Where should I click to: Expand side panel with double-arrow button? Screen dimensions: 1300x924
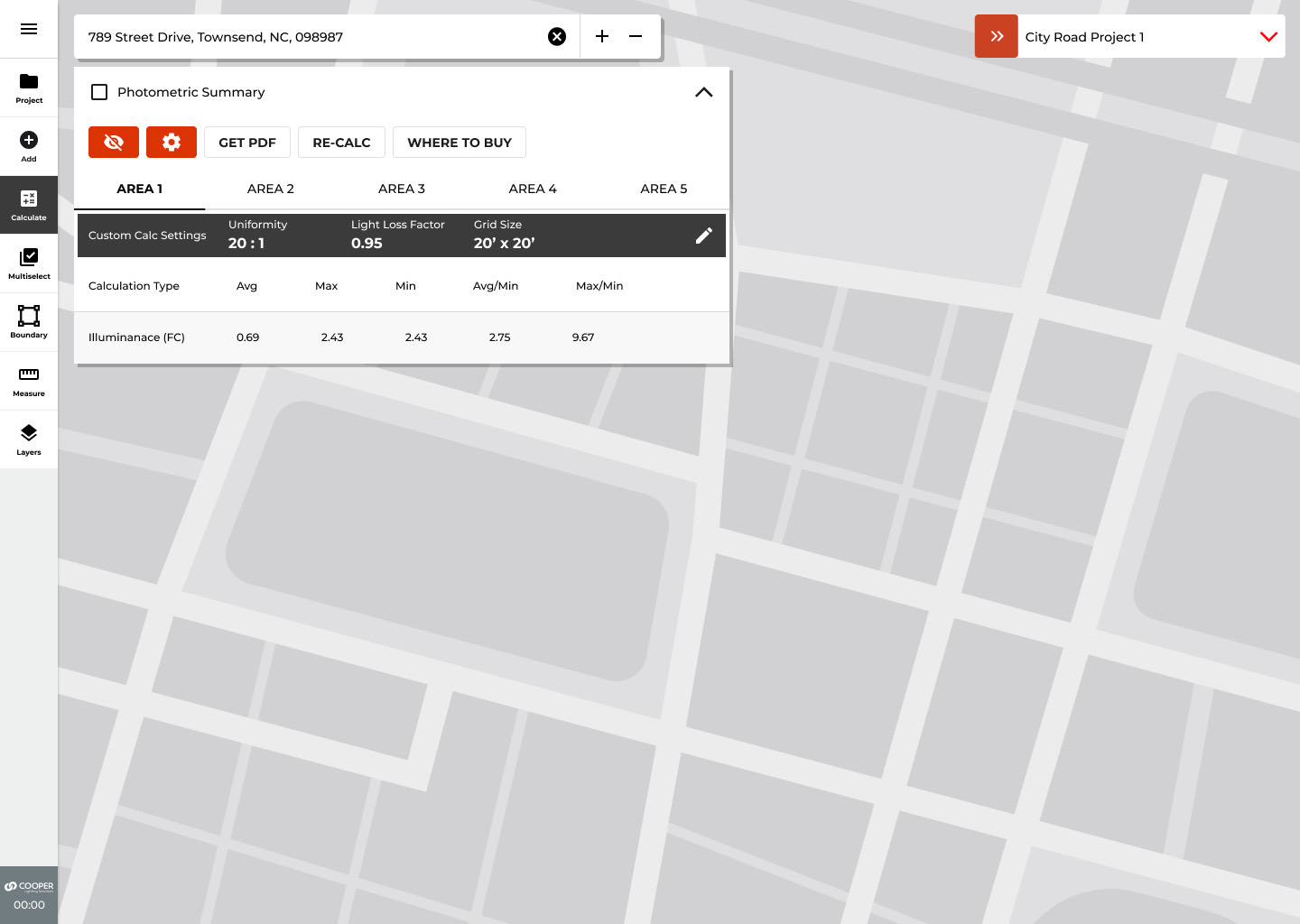[x=997, y=36]
